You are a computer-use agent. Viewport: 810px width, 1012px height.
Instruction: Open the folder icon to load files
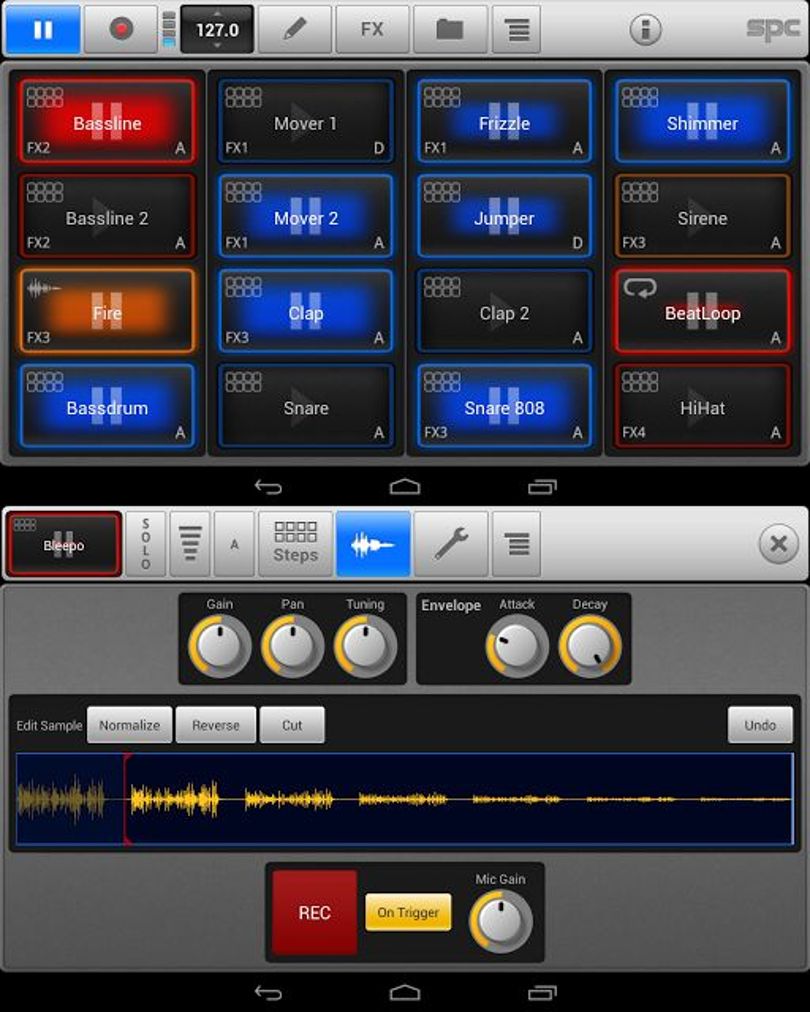(449, 29)
